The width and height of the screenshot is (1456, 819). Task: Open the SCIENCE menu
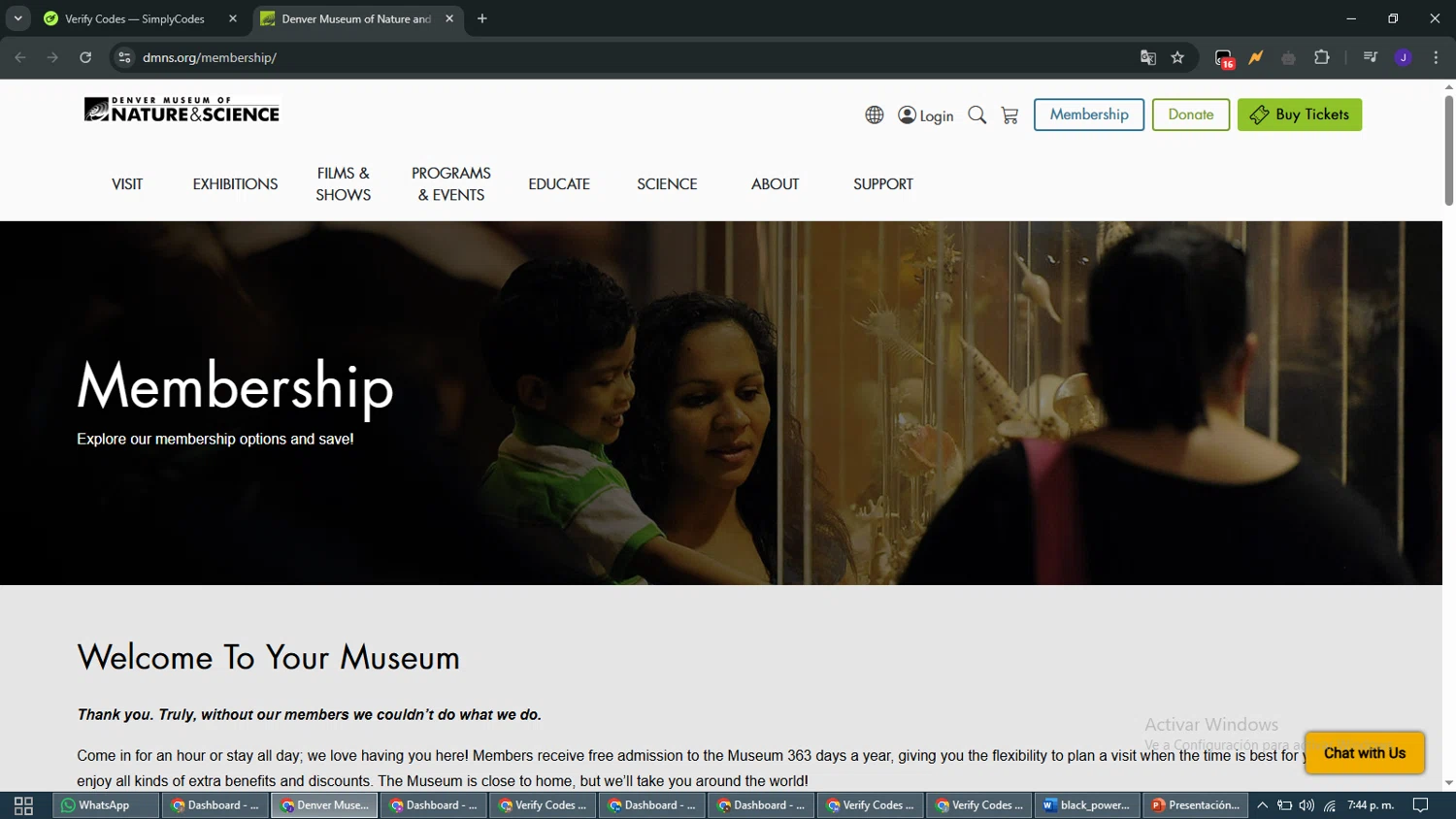tap(667, 184)
